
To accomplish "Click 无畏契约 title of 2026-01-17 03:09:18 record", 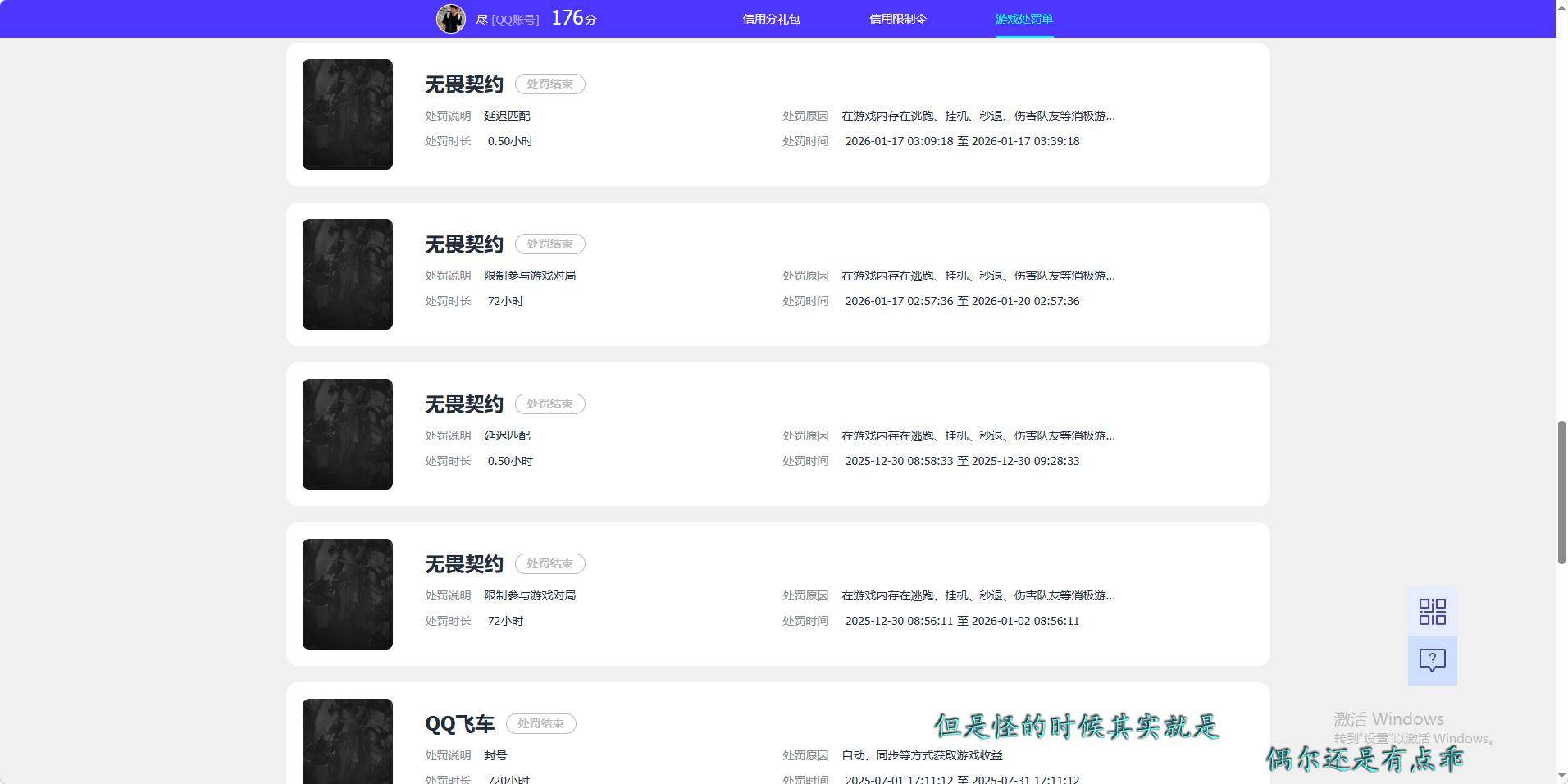I will coord(464,84).
